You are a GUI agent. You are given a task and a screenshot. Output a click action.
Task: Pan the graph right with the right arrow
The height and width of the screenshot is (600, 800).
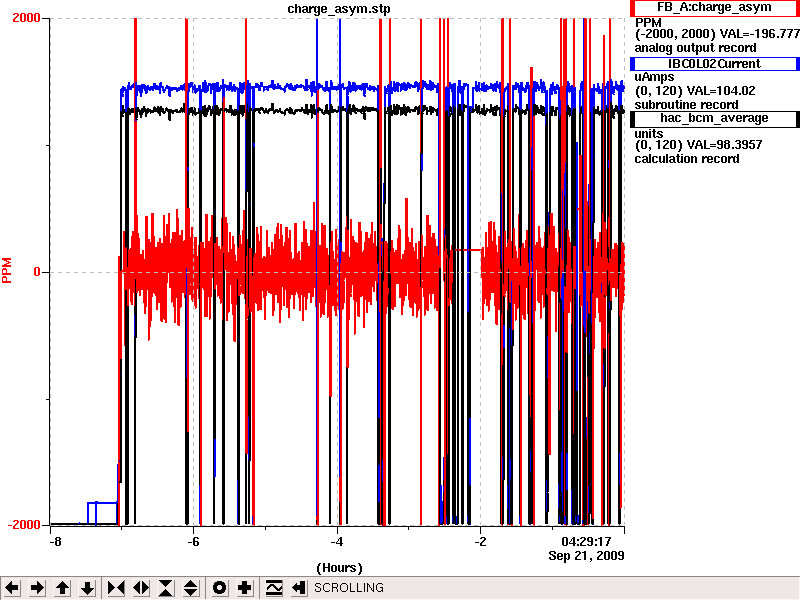(37, 588)
